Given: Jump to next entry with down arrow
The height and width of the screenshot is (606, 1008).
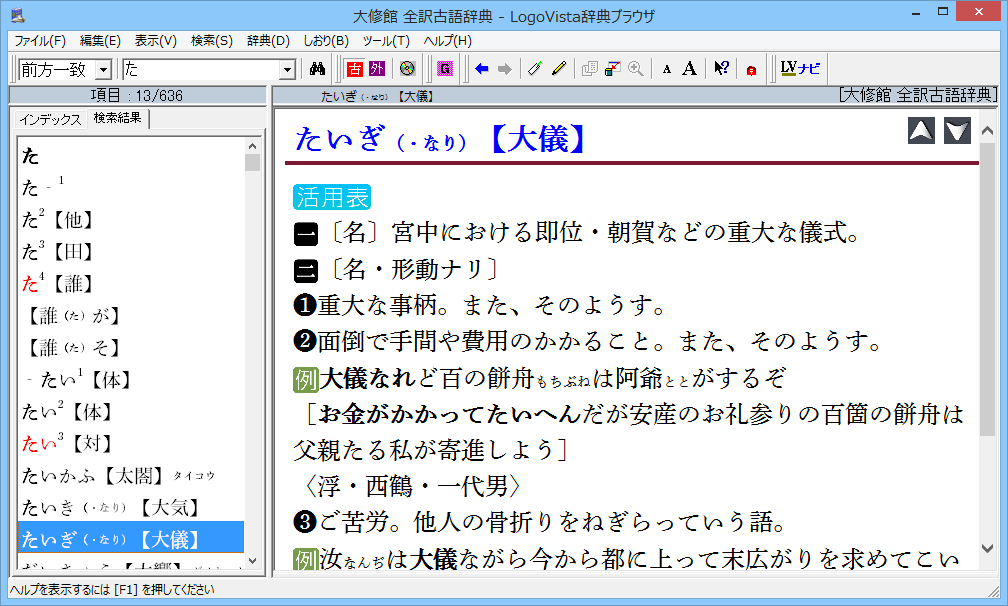Looking at the screenshot, I should tap(957, 130).
